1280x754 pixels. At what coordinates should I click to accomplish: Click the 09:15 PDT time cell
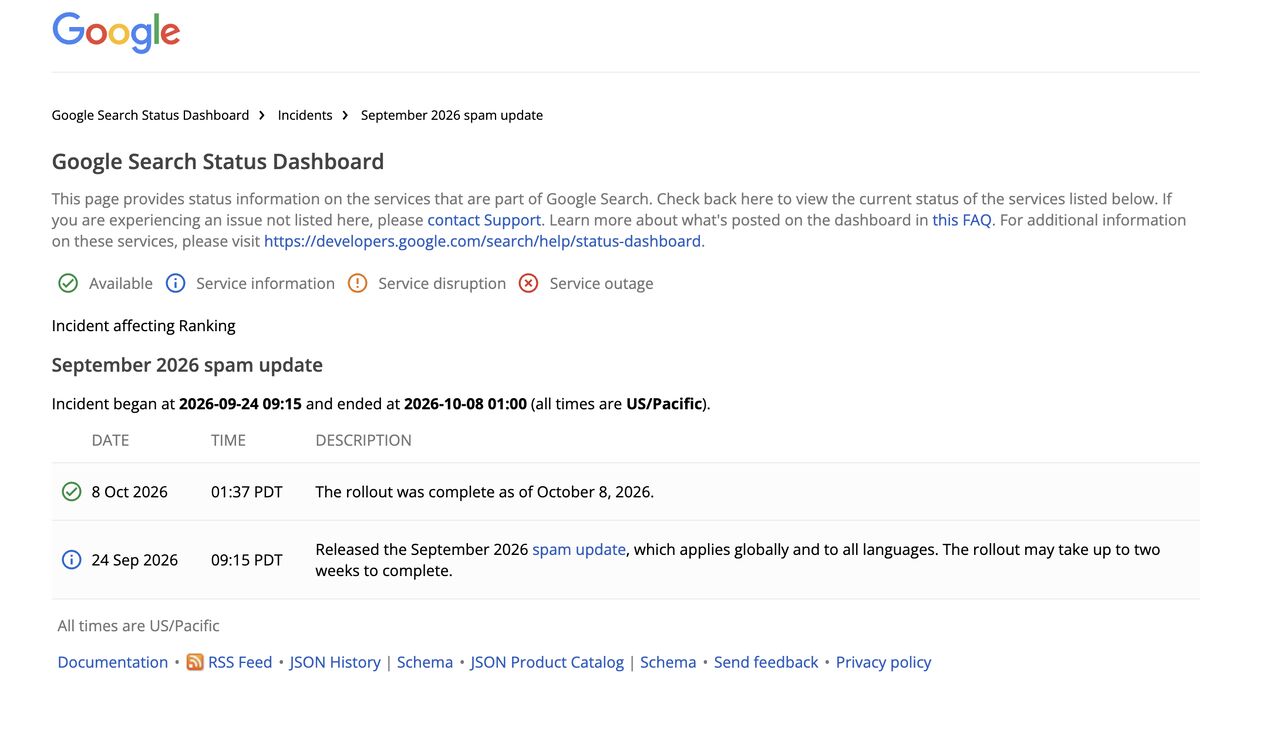(247, 560)
